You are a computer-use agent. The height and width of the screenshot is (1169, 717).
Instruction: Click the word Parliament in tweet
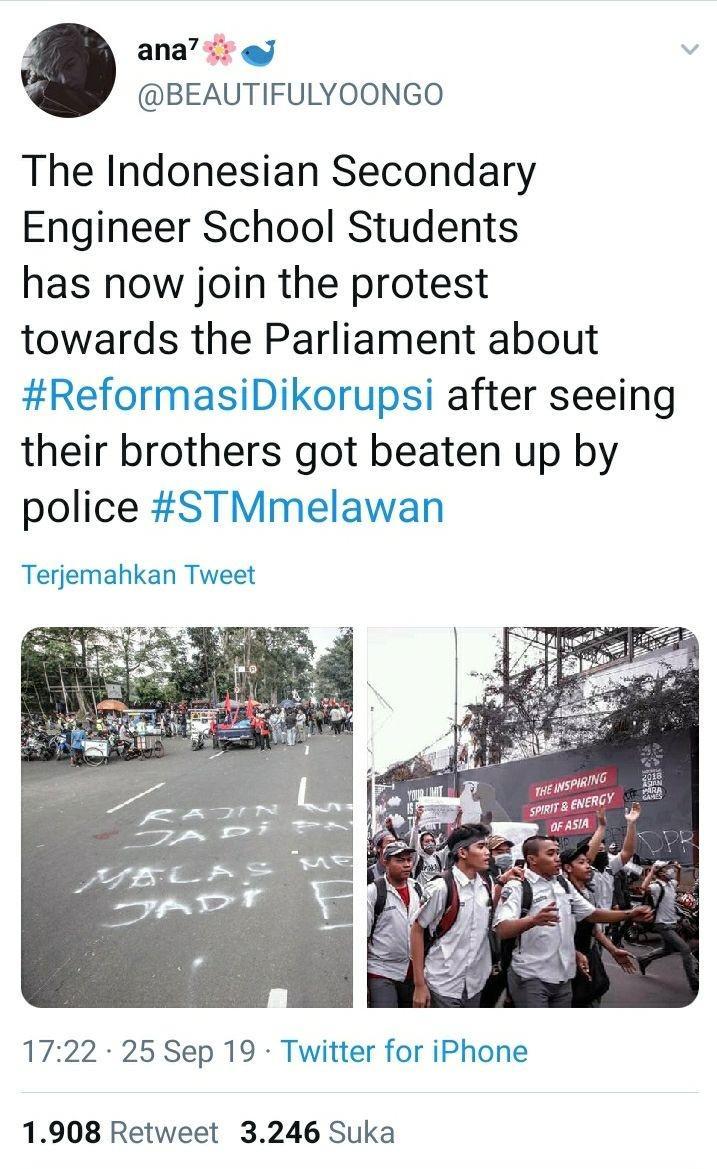[x=370, y=339]
